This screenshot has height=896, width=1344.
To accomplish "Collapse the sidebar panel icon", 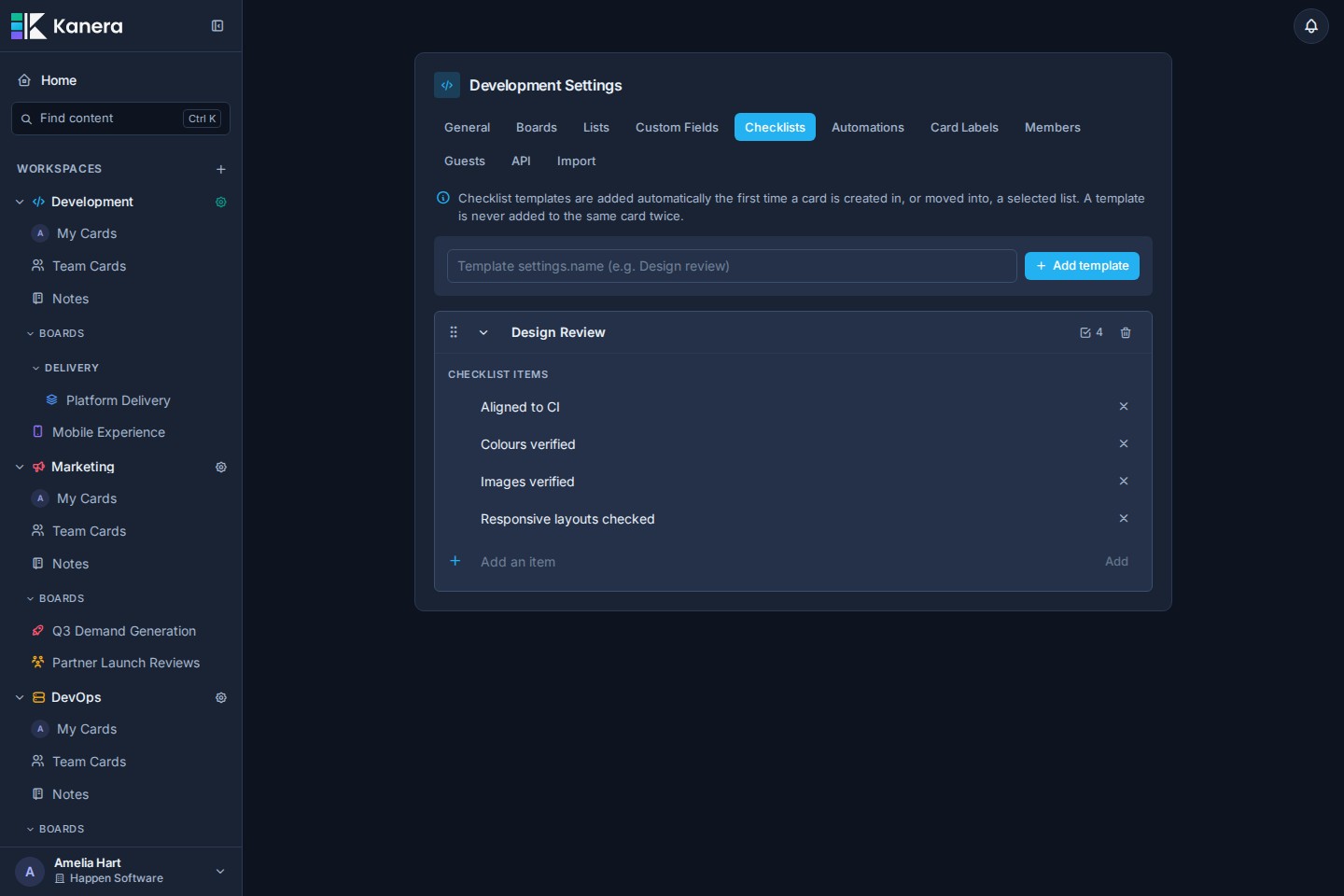I will (x=217, y=26).
